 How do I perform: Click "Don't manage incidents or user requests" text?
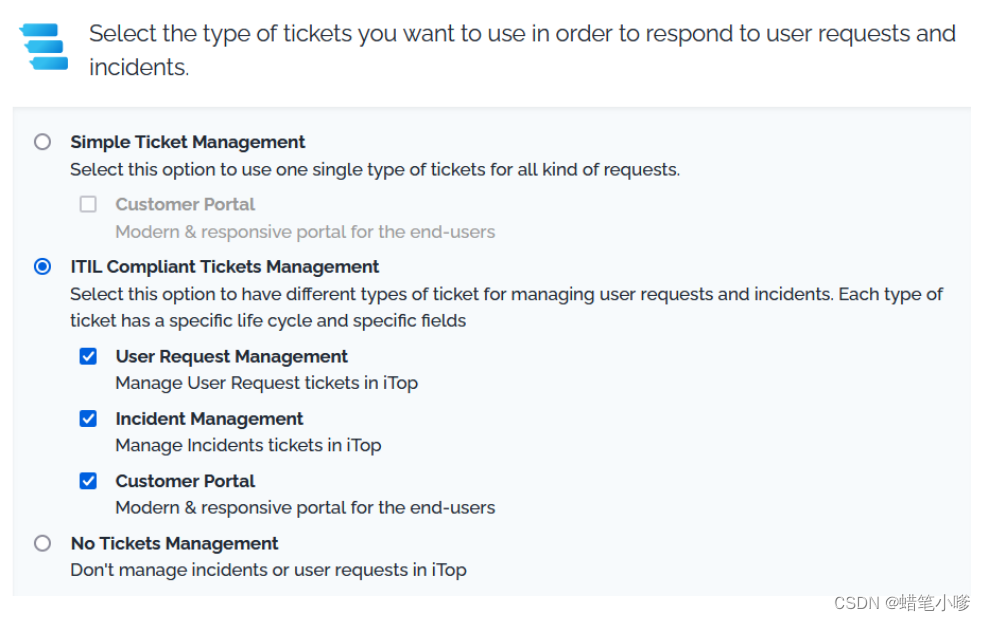point(268,570)
